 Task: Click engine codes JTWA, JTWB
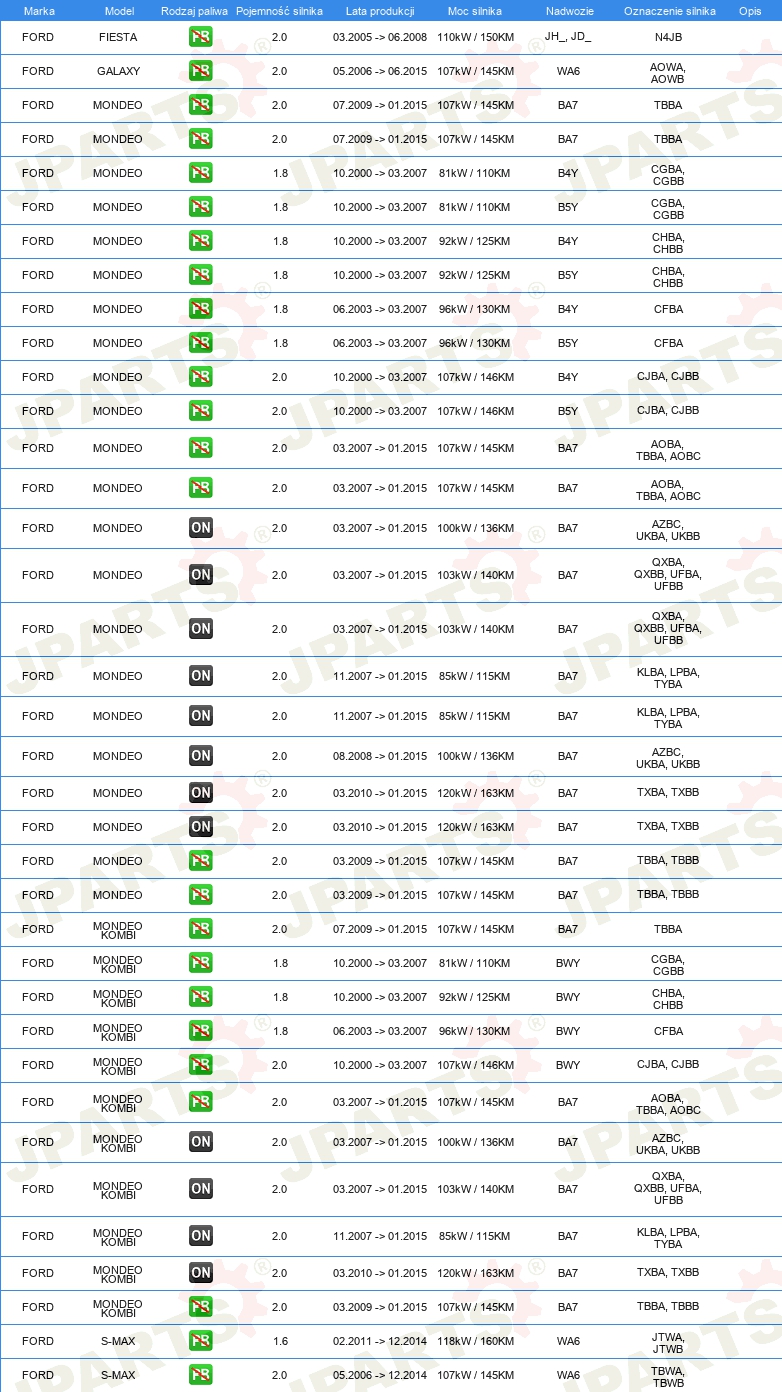[668, 1342]
